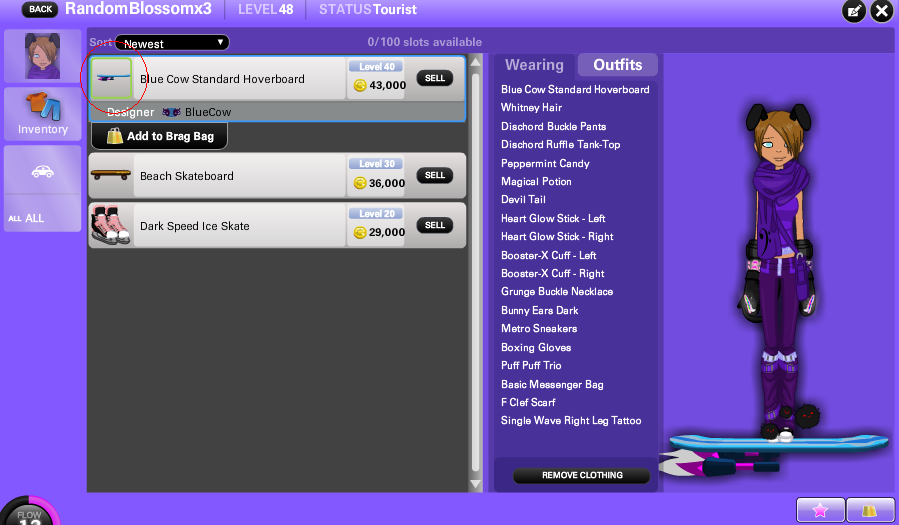Viewport: 899px width, 525px height.
Task: Select Devil Tail entry
Action: click(x=523, y=199)
